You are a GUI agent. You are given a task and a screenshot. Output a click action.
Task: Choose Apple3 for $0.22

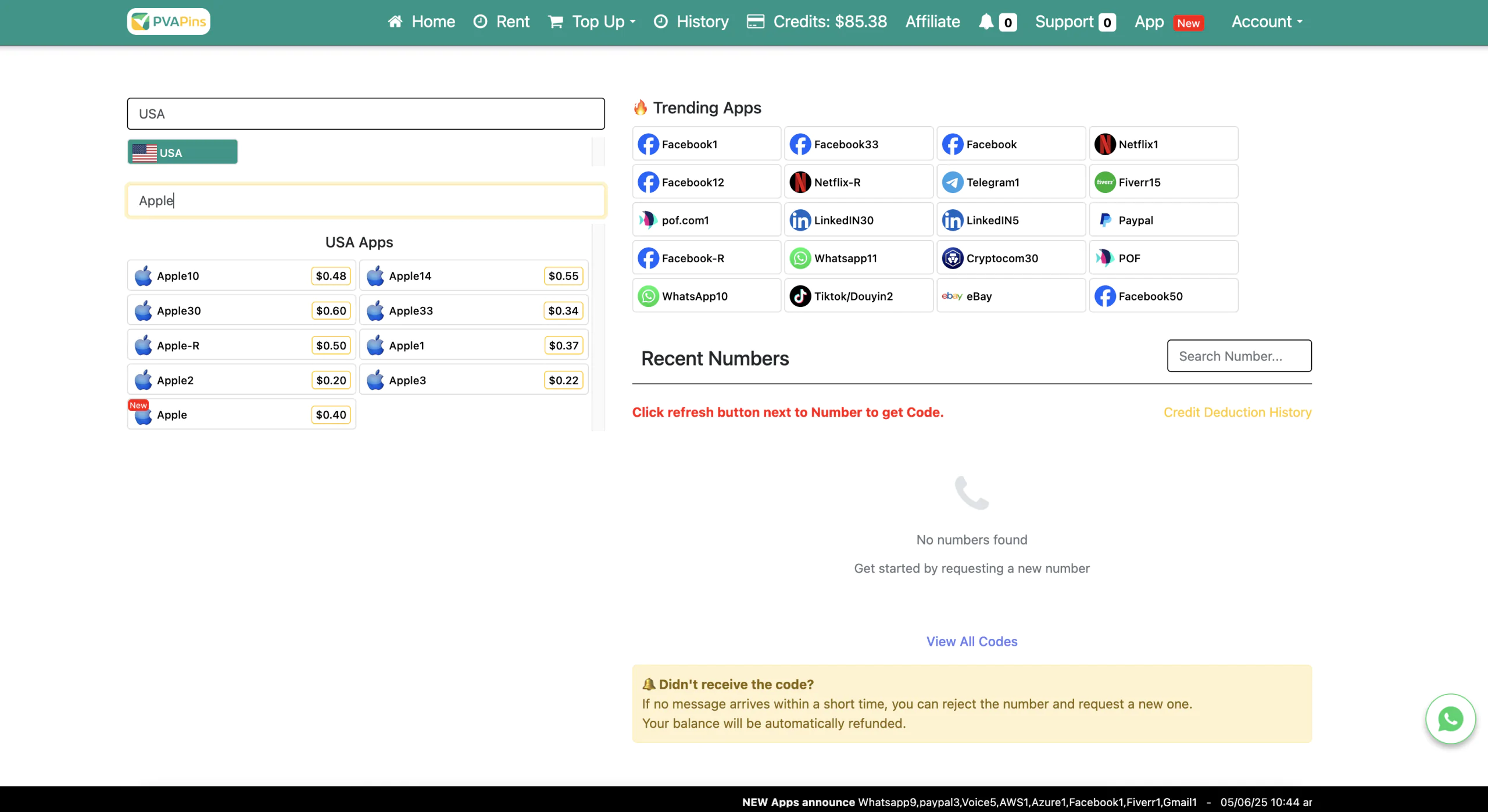(474, 380)
